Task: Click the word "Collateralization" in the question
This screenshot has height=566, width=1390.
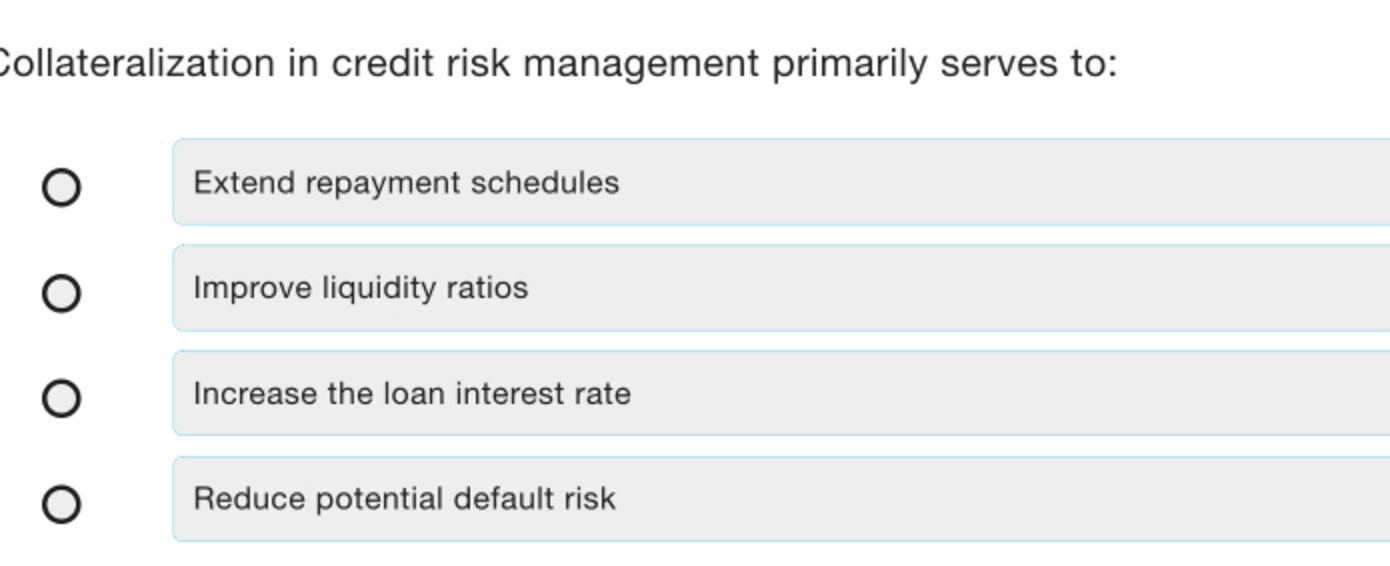Action: point(136,64)
